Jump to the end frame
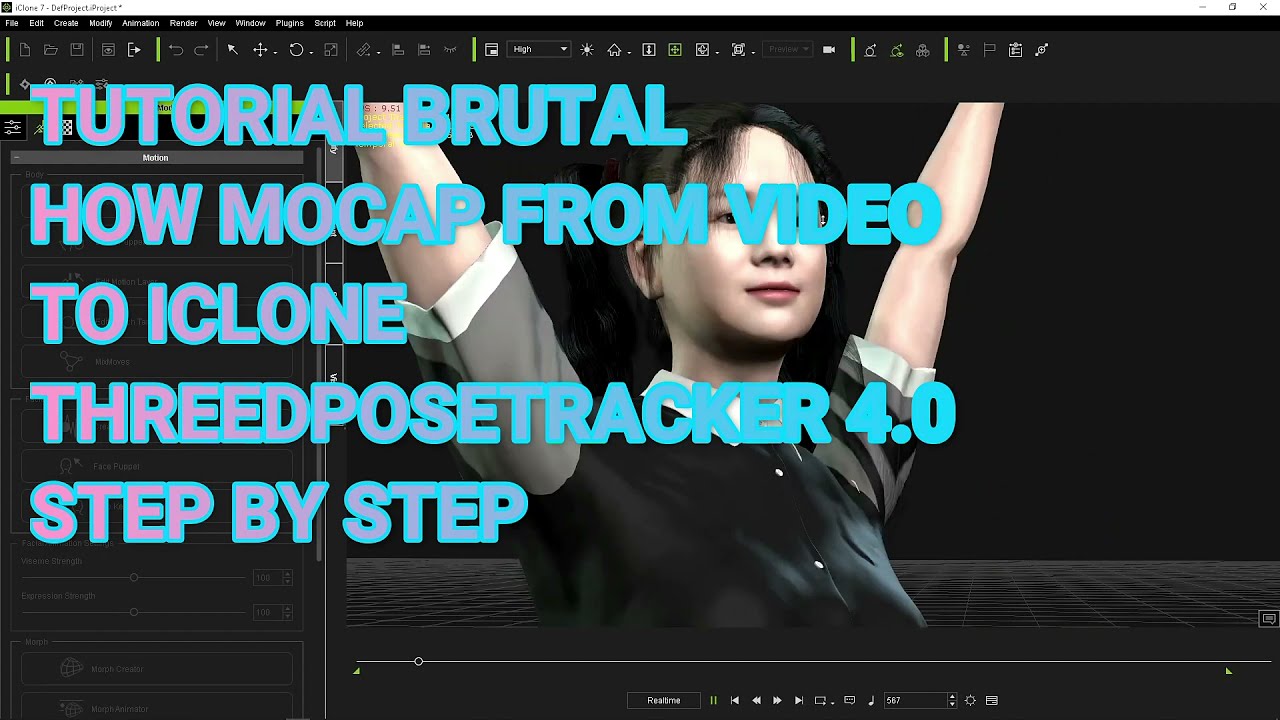The width and height of the screenshot is (1280, 720). coord(798,701)
